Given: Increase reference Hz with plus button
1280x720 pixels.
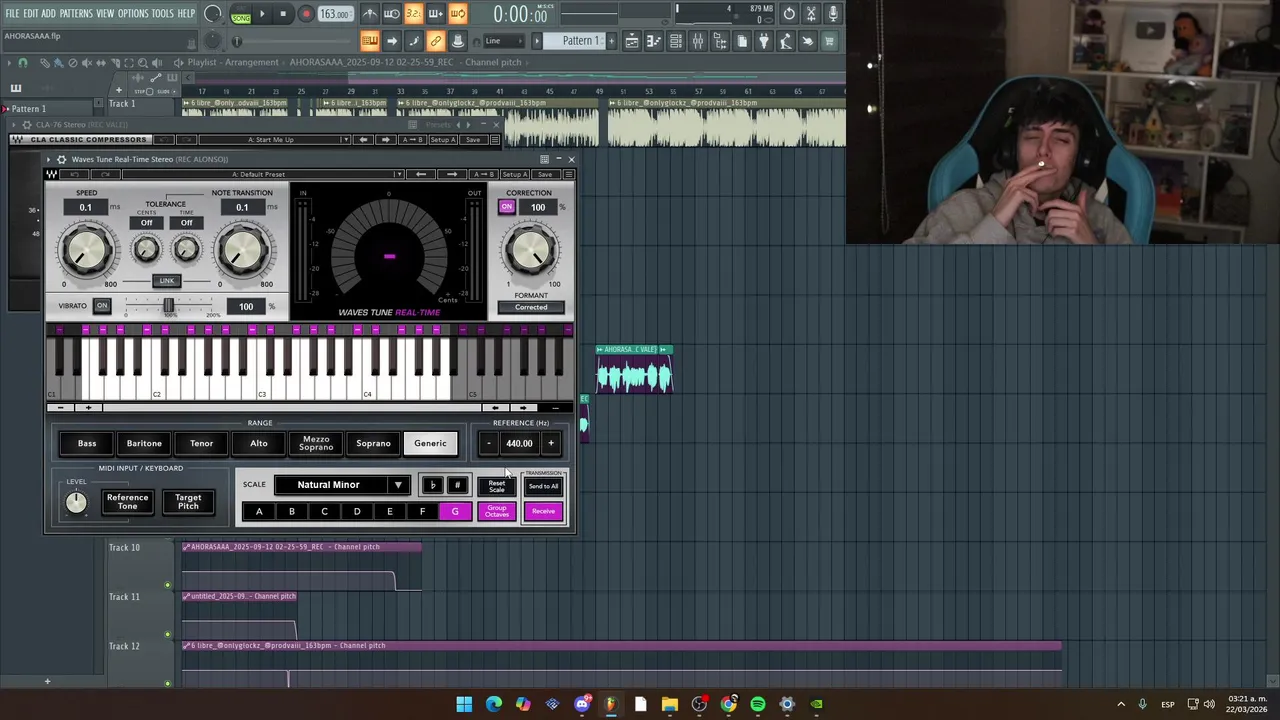Looking at the screenshot, I should (550, 444).
